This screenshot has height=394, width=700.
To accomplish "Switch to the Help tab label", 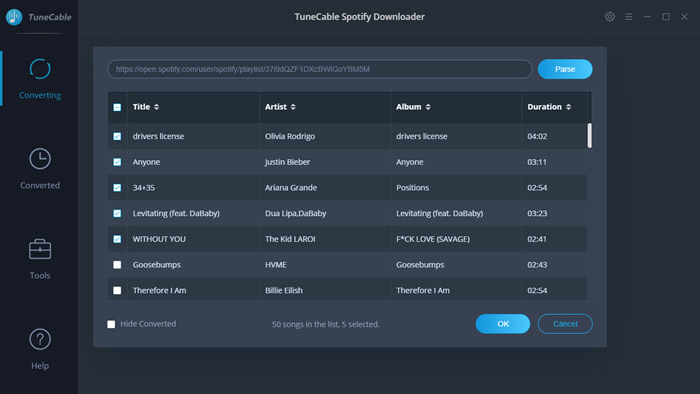I will 40,365.
